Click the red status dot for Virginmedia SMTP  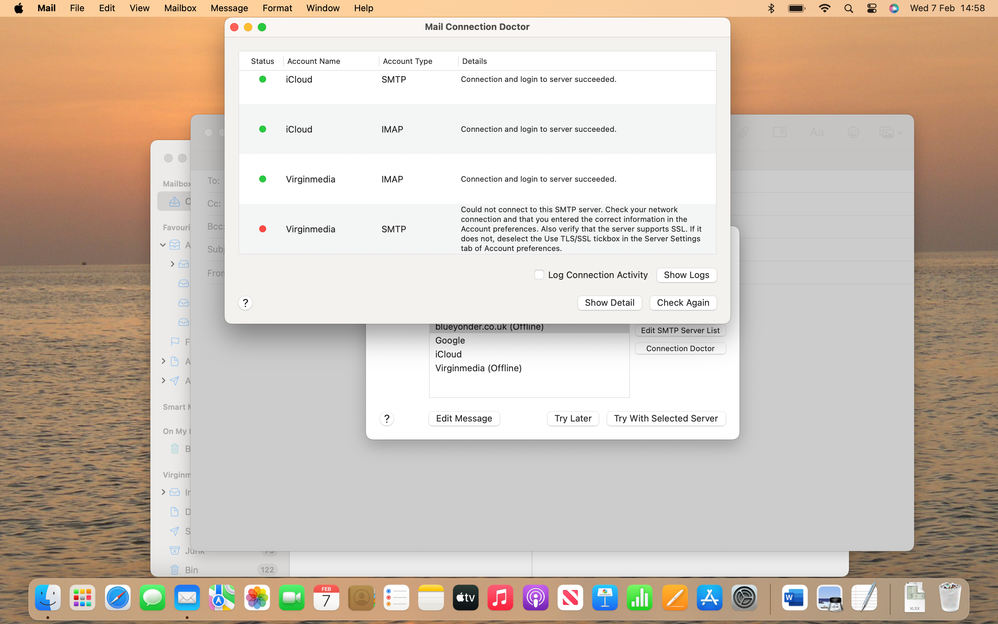point(262,229)
